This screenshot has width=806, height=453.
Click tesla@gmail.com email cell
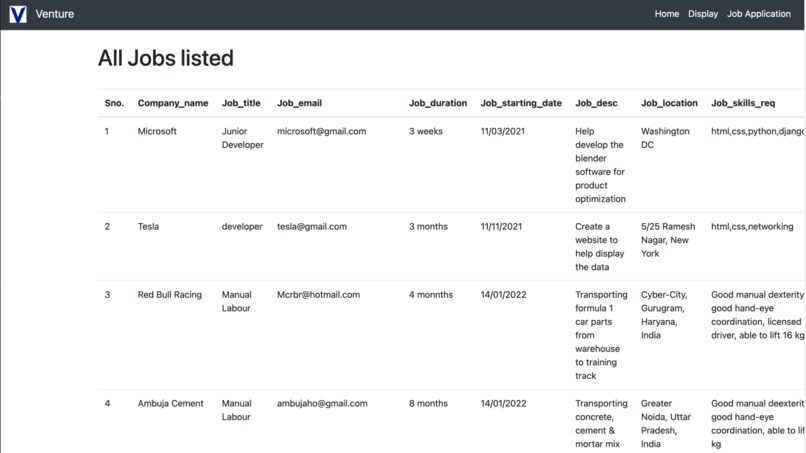tap(312, 226)
